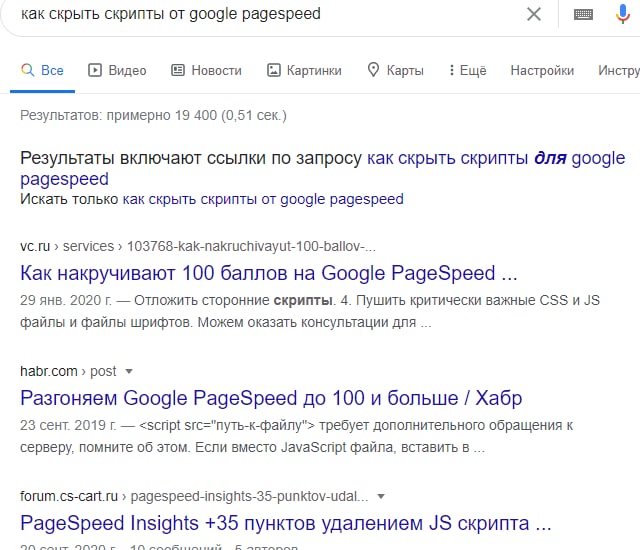Image resolution: width=640 pixels, height=550 pixels.
Task: Search only for the original 'от google pagespeed' query
Action: [x=263, y=199]
